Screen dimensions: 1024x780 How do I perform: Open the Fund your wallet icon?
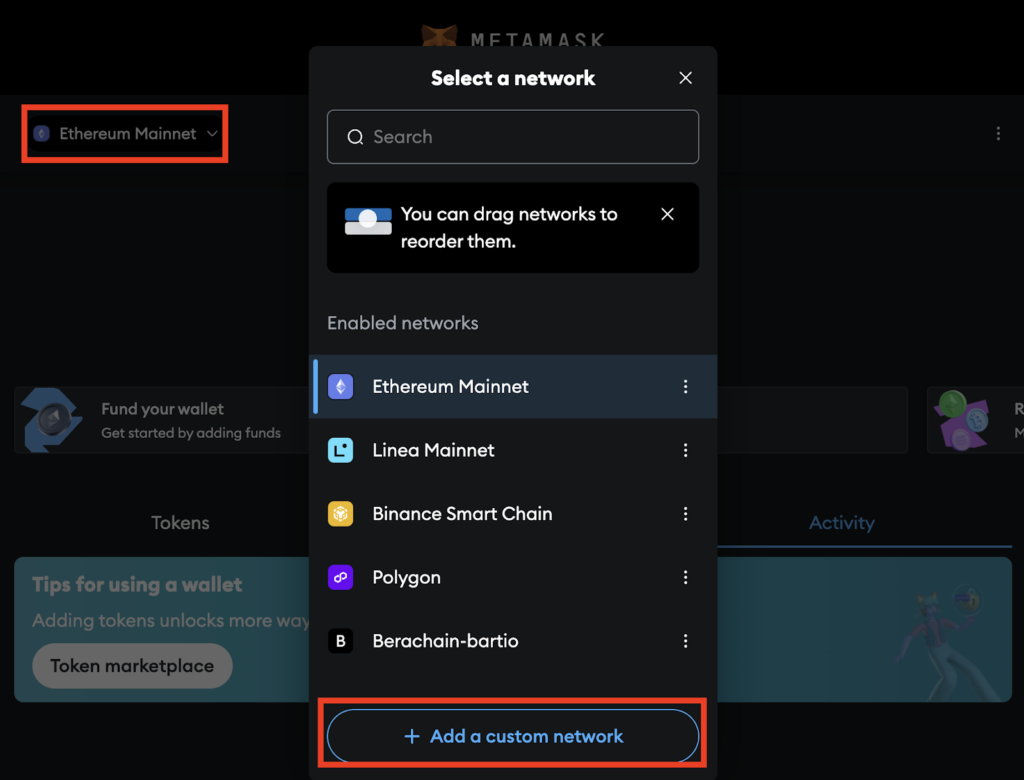pyautogui.click(x=50, y=420)
